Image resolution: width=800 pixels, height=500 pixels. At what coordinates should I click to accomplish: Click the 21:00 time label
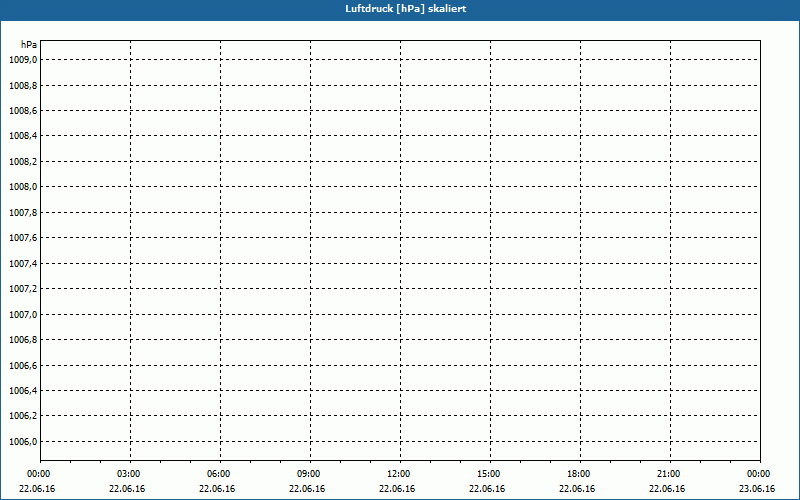tap(668, 474)
